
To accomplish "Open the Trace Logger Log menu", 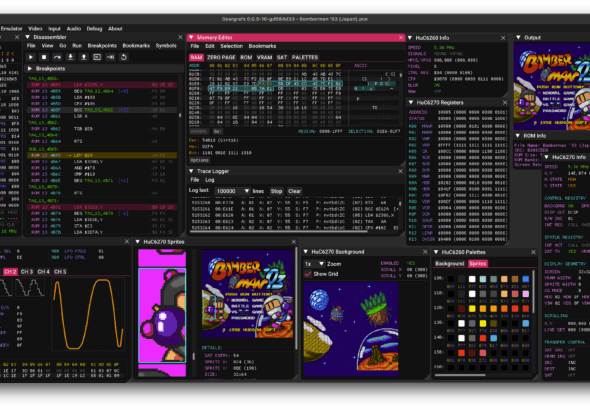I will [210, 180].
